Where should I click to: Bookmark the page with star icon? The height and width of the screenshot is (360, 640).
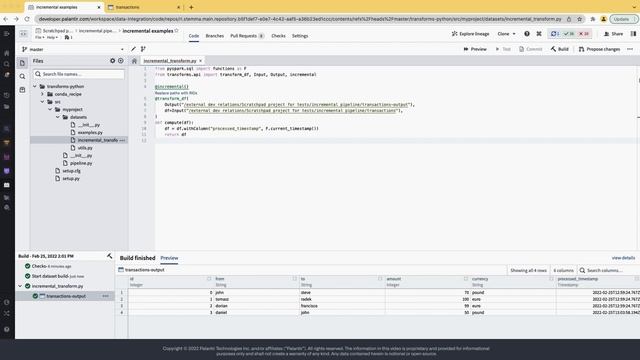pyautogui.click(x=579, y=19)
